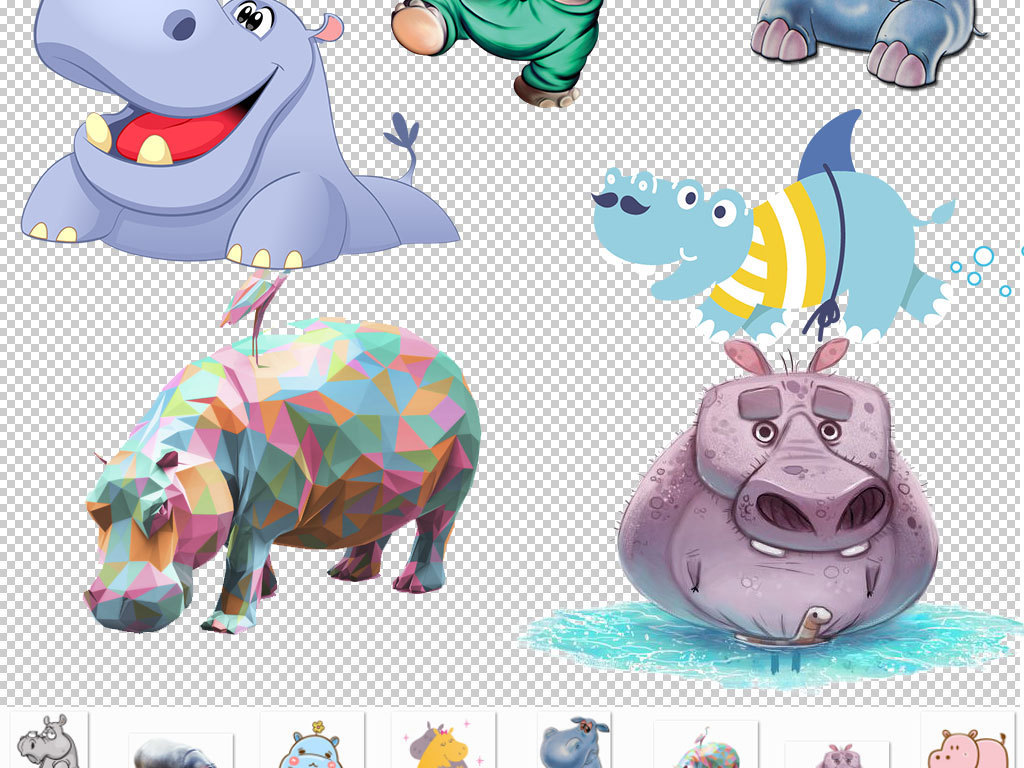Open the realistic hippo photo thumbnail
Screen dimensions: 1024x768
[x=181, y=750]
